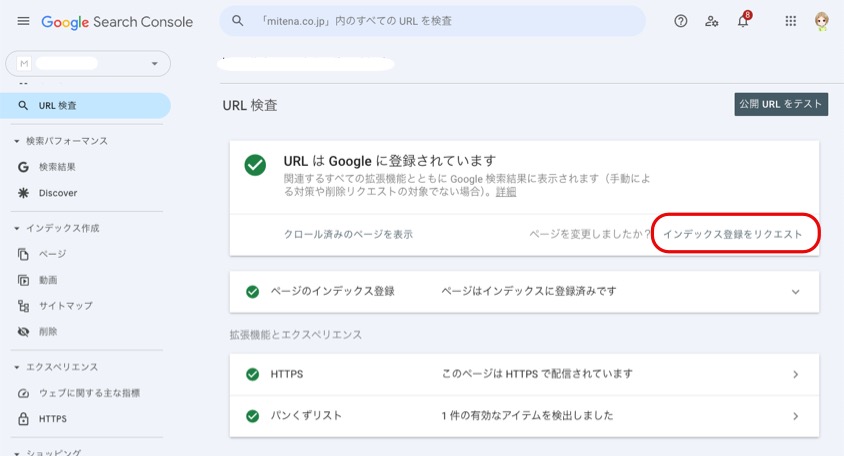Expand ページのインデックス登録 details chevron
844x456 pixels.
(796, 292)
